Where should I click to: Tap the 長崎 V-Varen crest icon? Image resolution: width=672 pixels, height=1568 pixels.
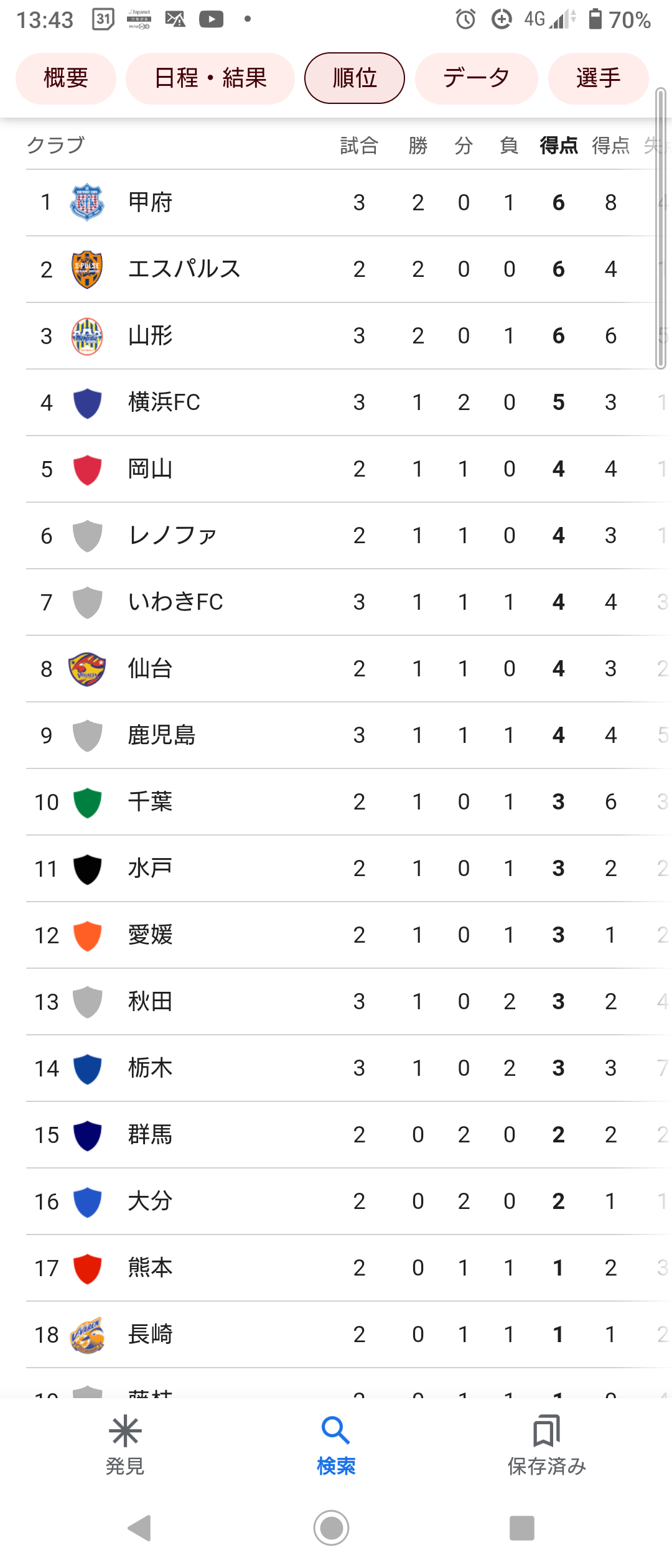coord(87,1335)
